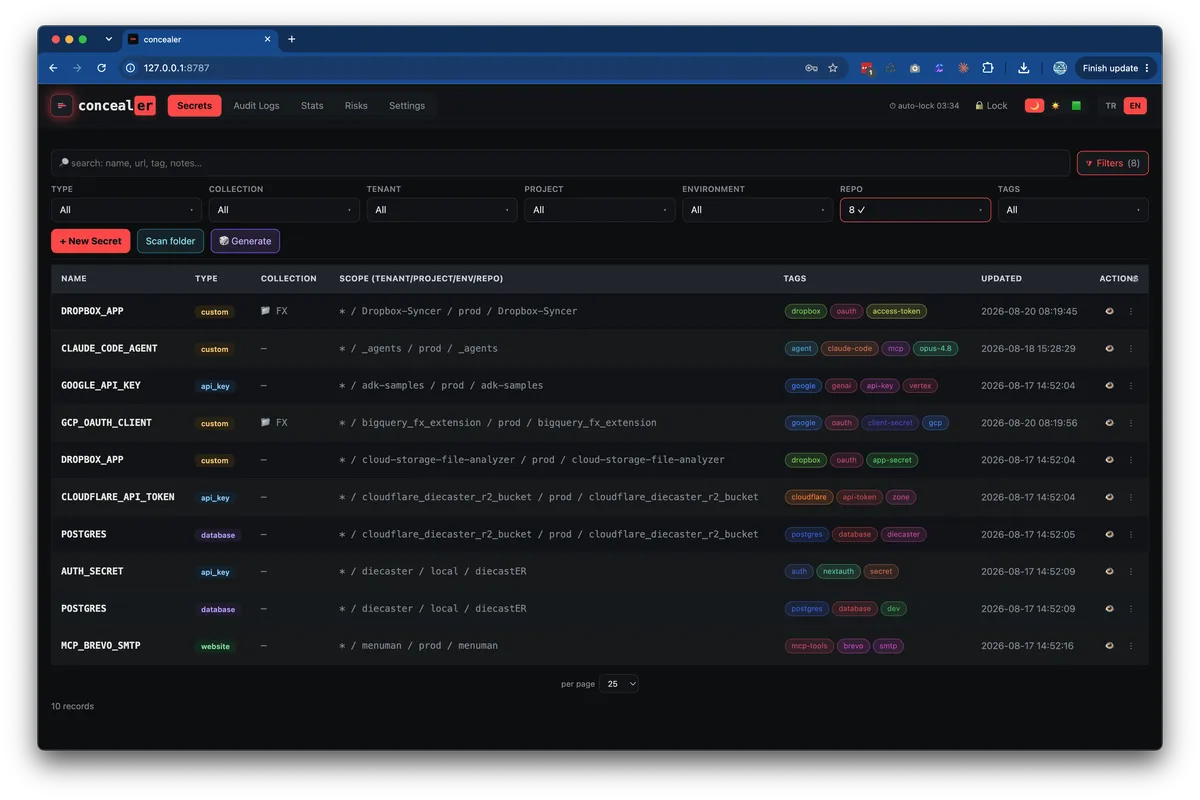Reveal MCP_BREVO_SMTP secret with eye icon
The image size is (1200, 800).
[1109, 646]
